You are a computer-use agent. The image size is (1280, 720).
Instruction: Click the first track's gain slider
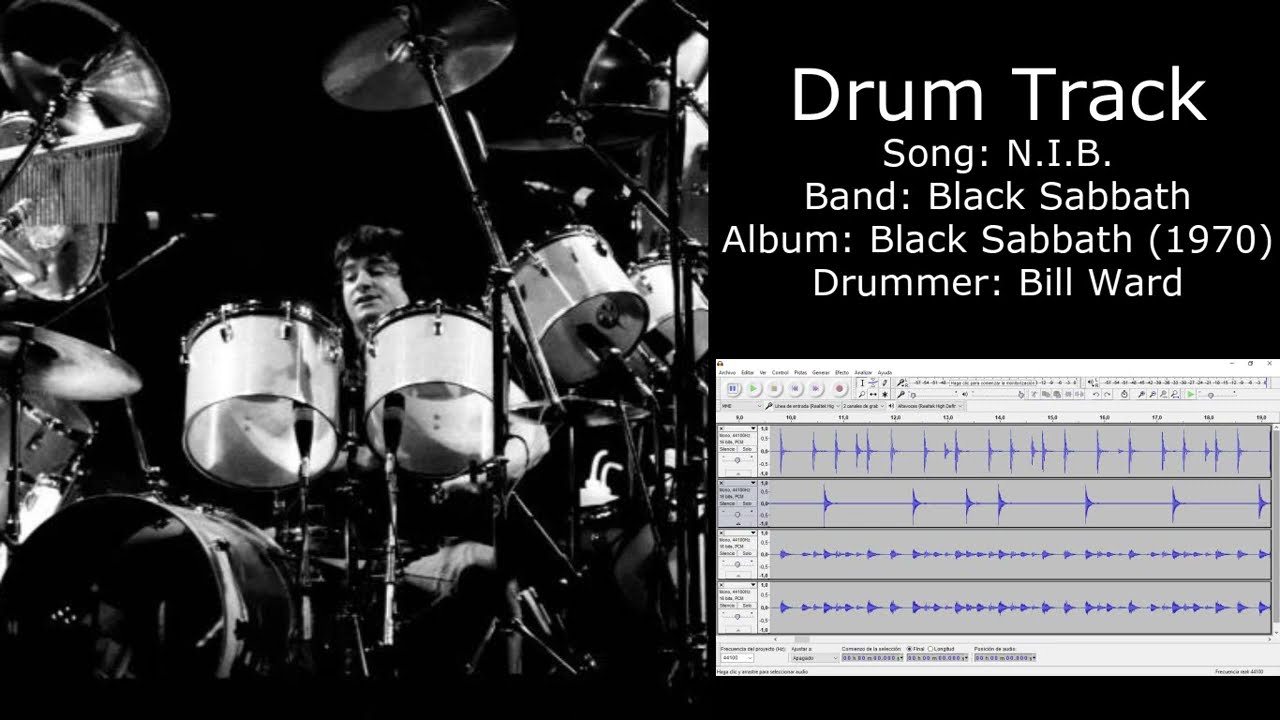pos(738,460)
